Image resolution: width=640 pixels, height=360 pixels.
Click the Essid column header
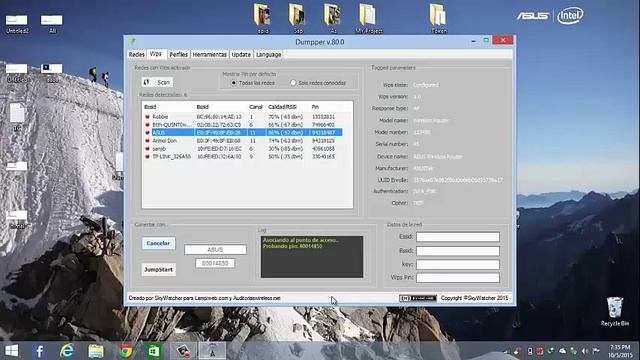click(150, 107)
